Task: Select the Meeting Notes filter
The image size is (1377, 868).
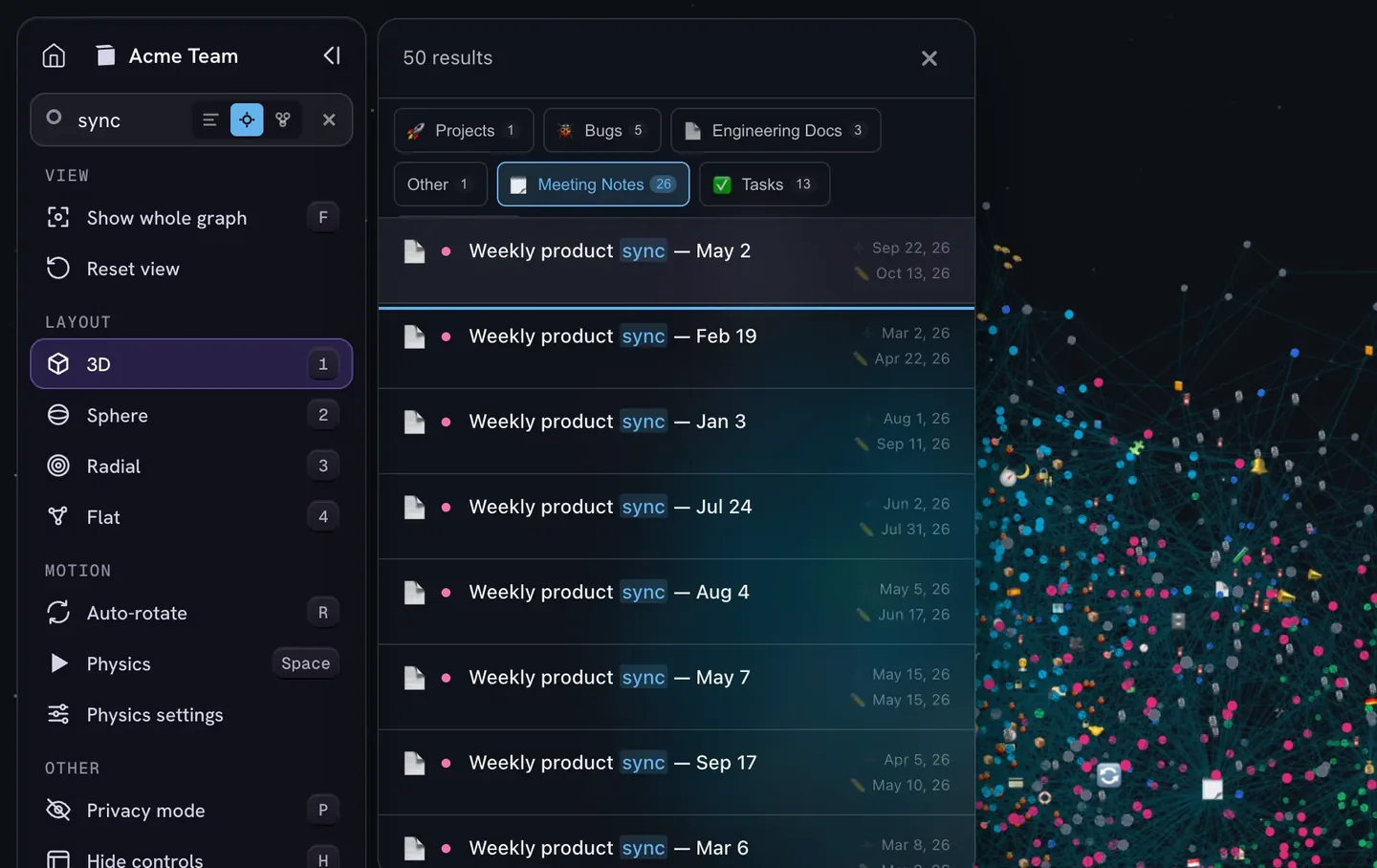Action: click(593, 184)
